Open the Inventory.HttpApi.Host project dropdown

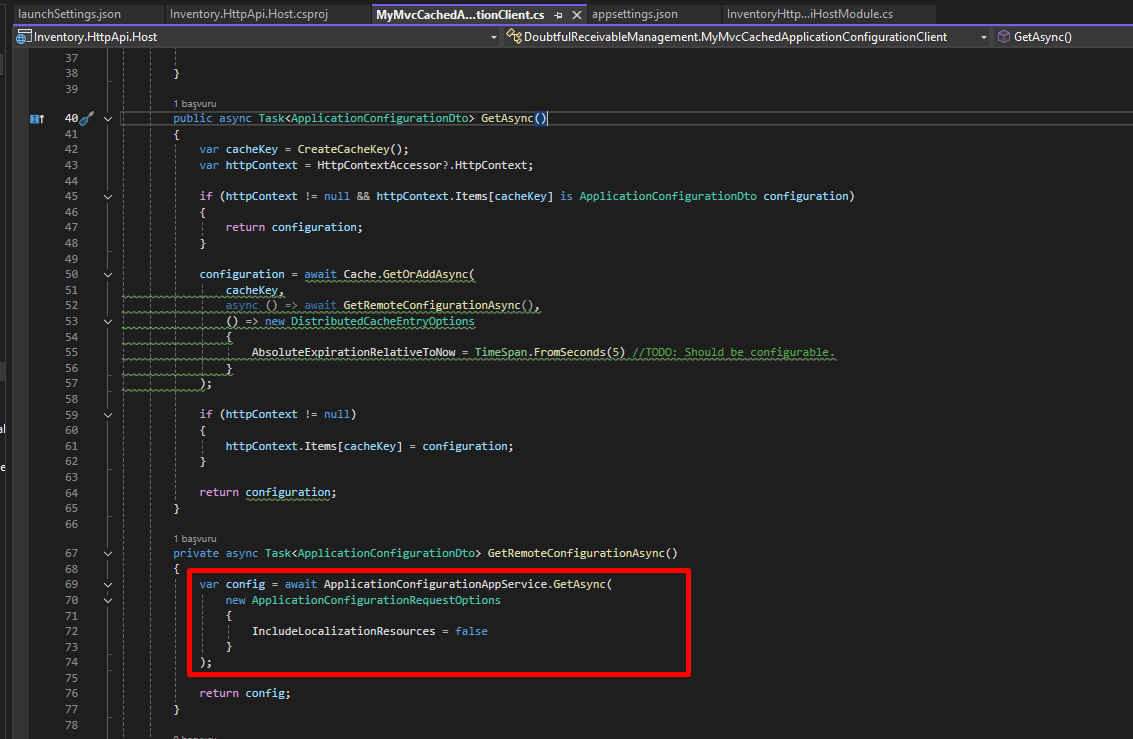pyautogui.click(x=493, y=37)
